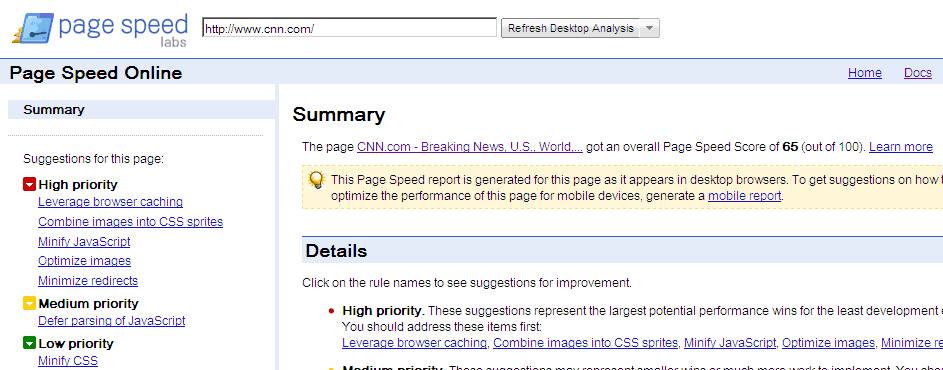Click the large Summary heading in main pane
Image resolution: width=943 pixels, height=370 pixels.
[x=339, y=115]
